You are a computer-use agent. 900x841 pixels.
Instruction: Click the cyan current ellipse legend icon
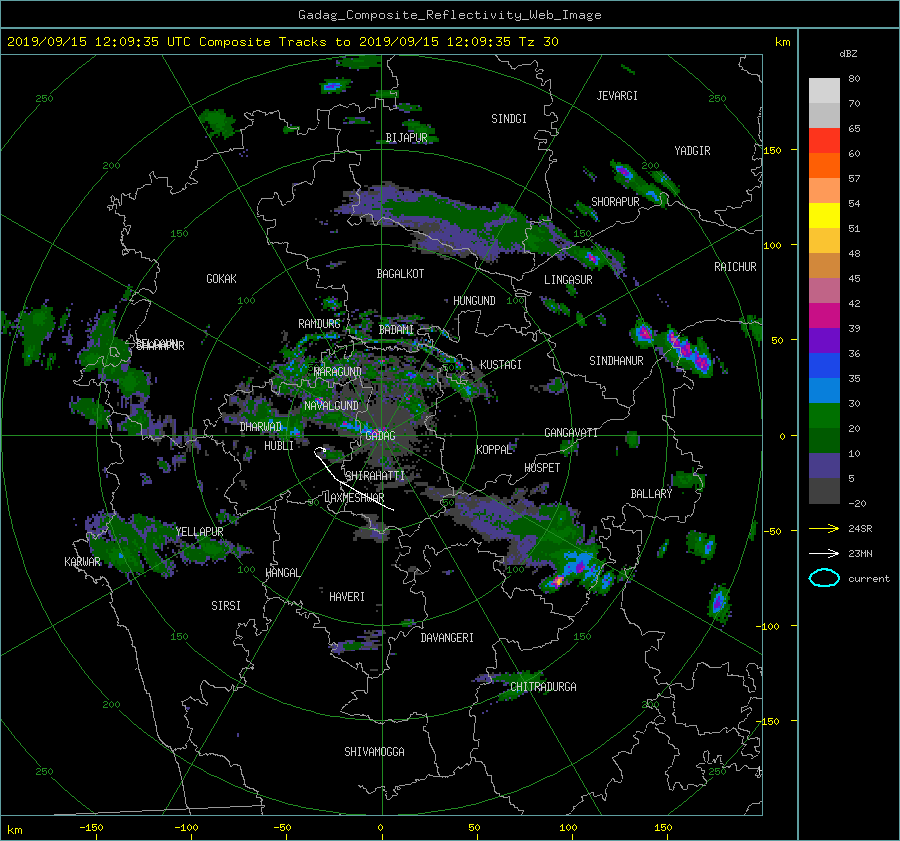point(824,578)
